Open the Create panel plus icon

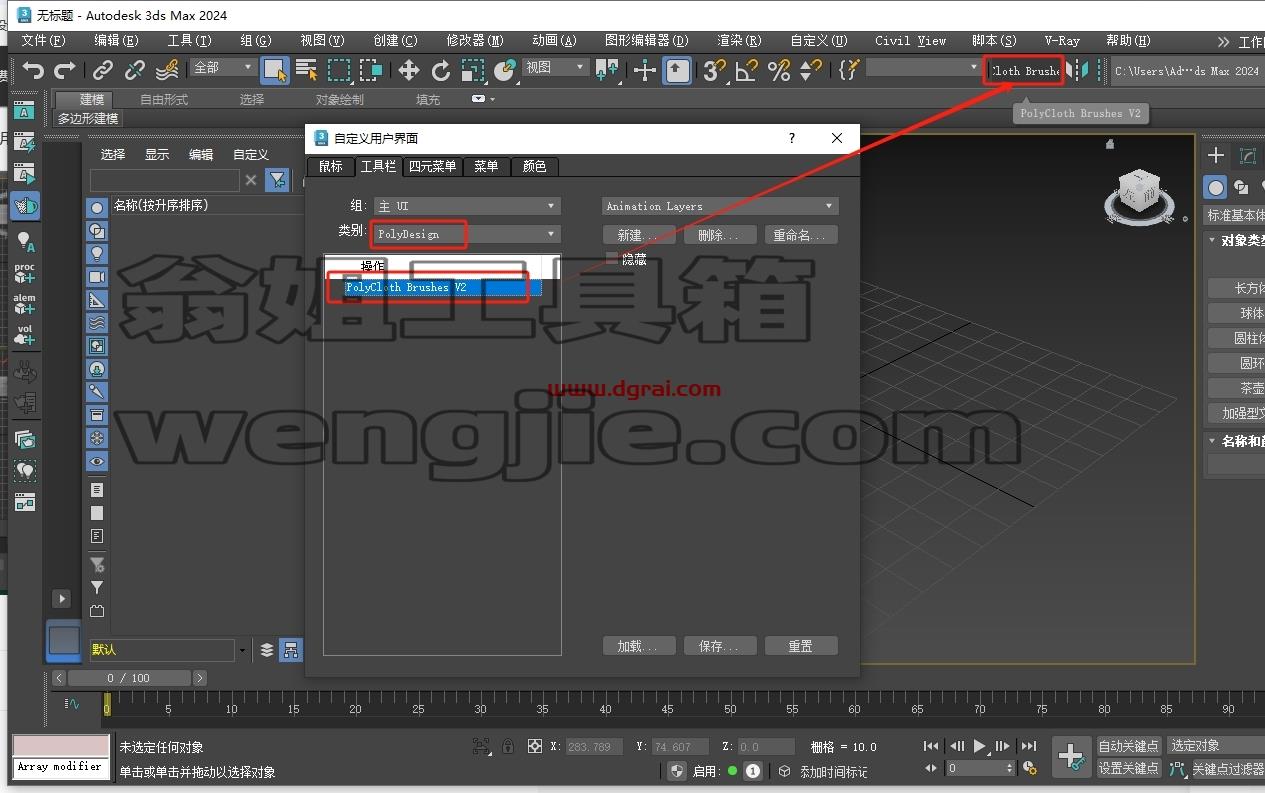pyautogui.click(x=1216, y=155)
